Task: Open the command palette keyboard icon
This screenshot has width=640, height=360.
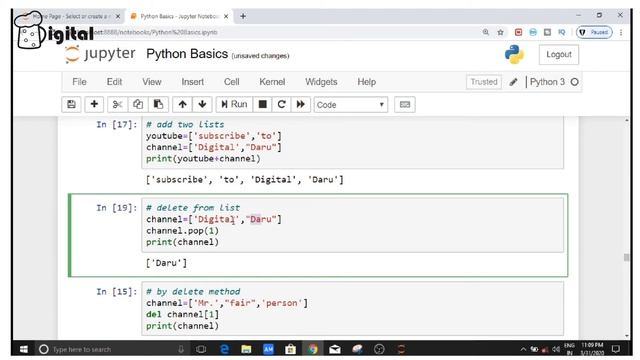Action: (405, 104)
